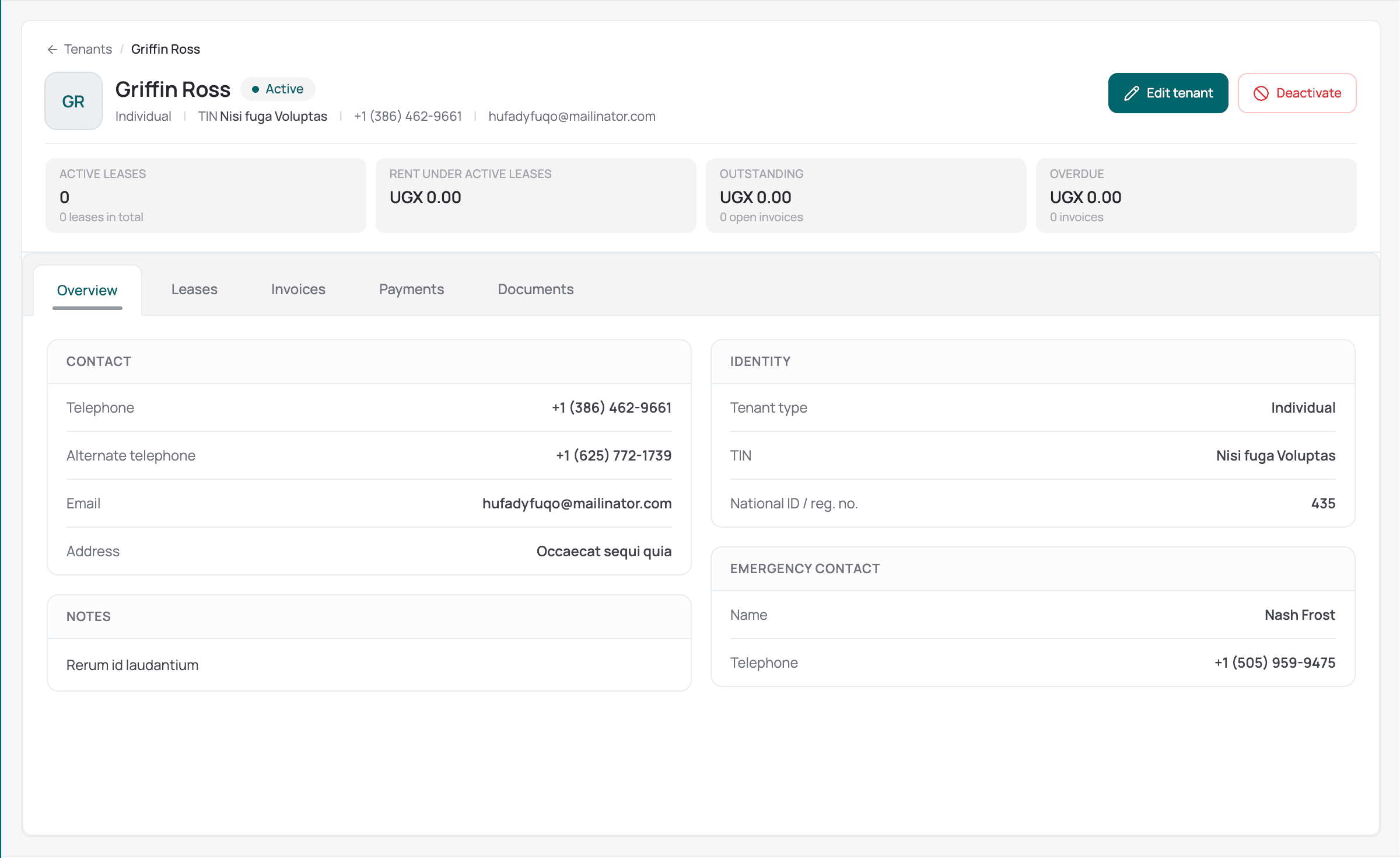
Task: Open the Payments tab
Action: pyautogui.click(x=411, y=289)
